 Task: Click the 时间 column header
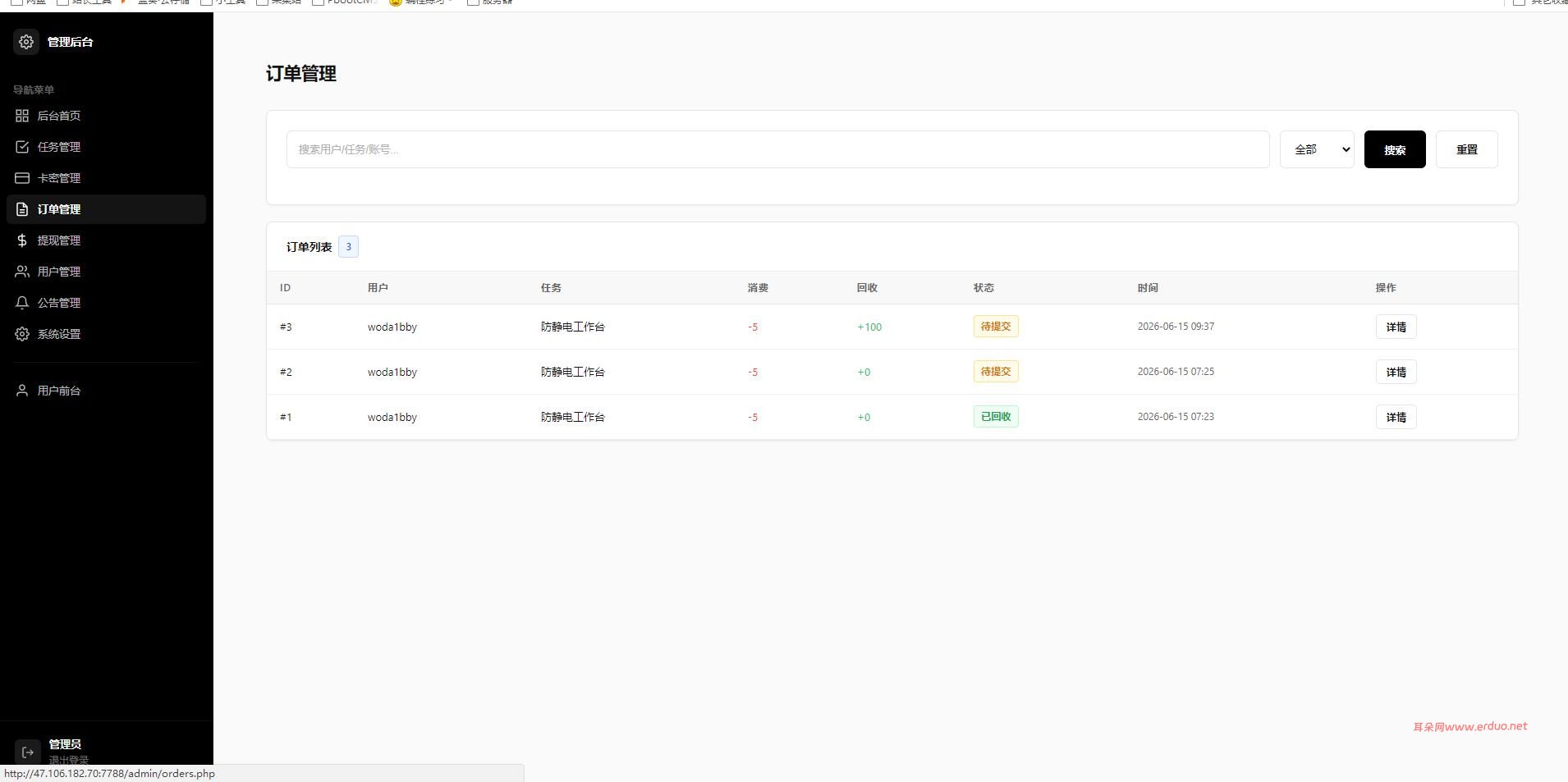pos(1148,288)
